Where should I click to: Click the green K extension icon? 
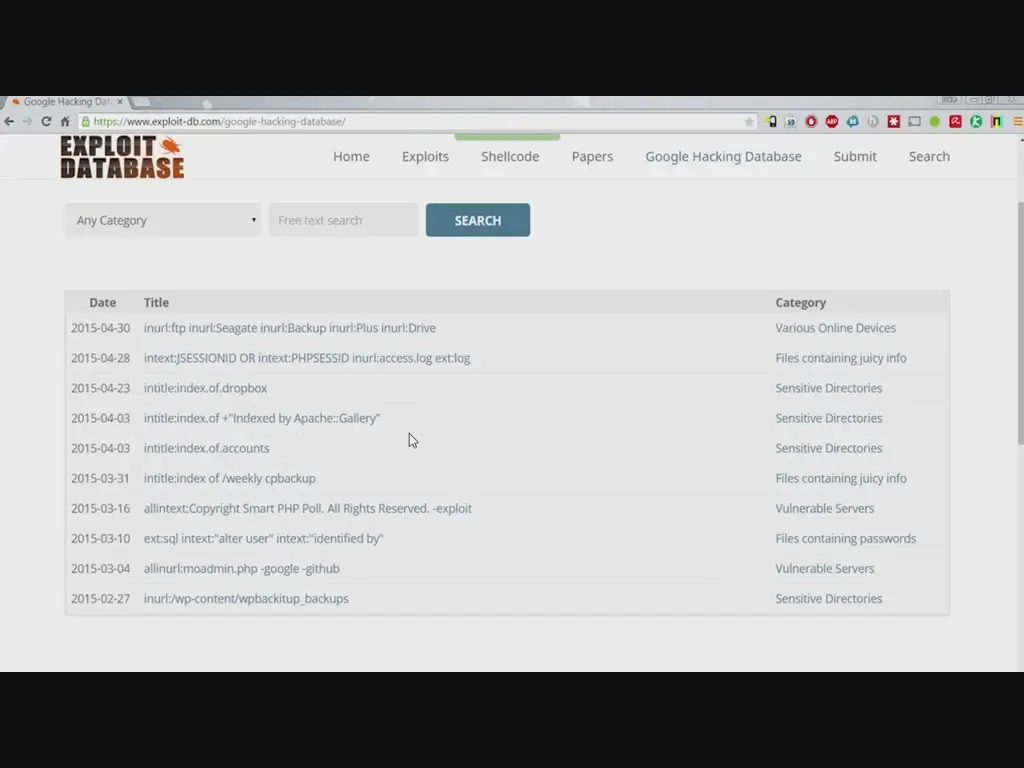click(976, 121)
